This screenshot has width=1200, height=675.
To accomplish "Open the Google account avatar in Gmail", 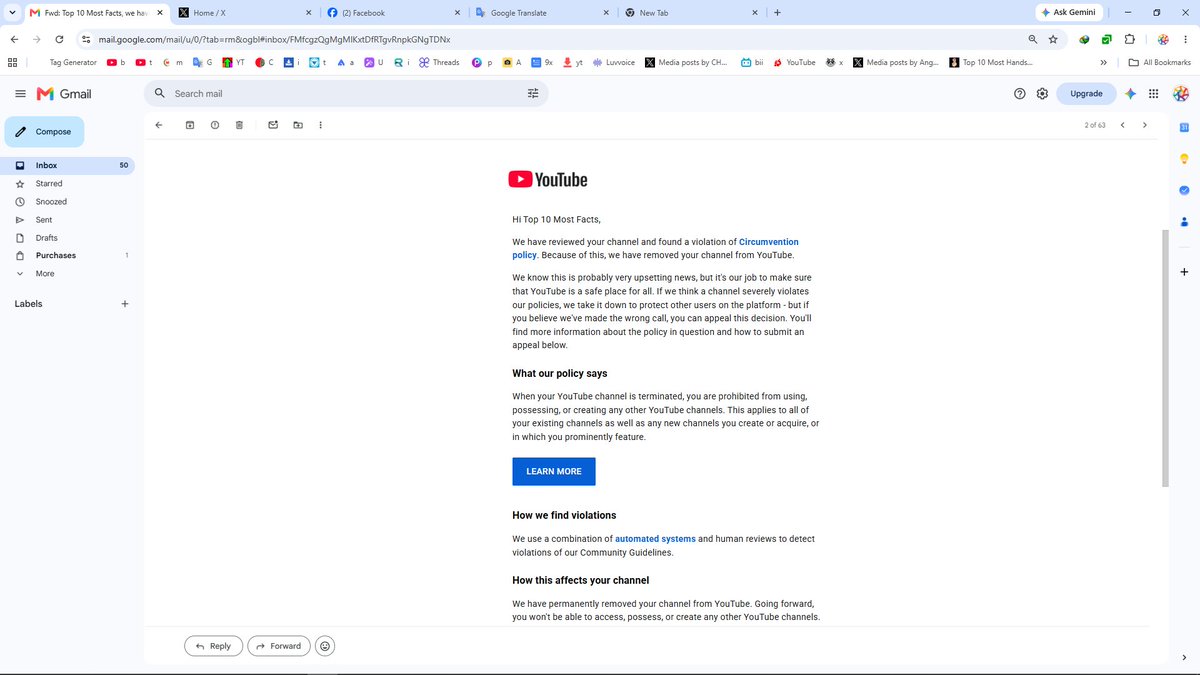I will [1180, 93].
